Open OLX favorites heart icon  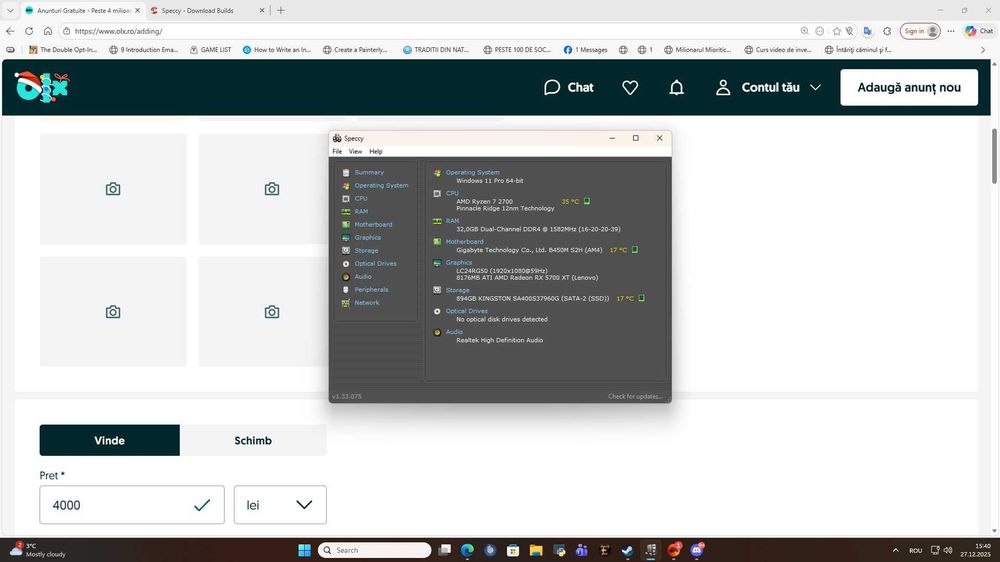coord(630,87)
